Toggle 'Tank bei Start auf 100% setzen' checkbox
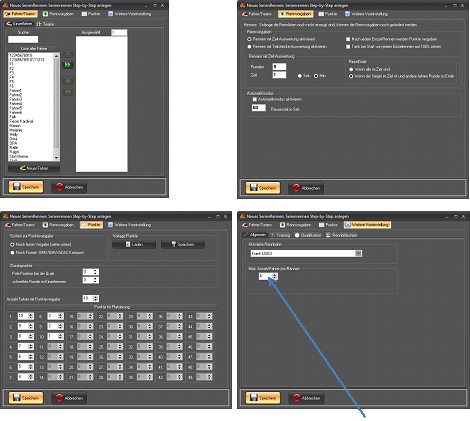Screen dimensions: 470x421 348,47
